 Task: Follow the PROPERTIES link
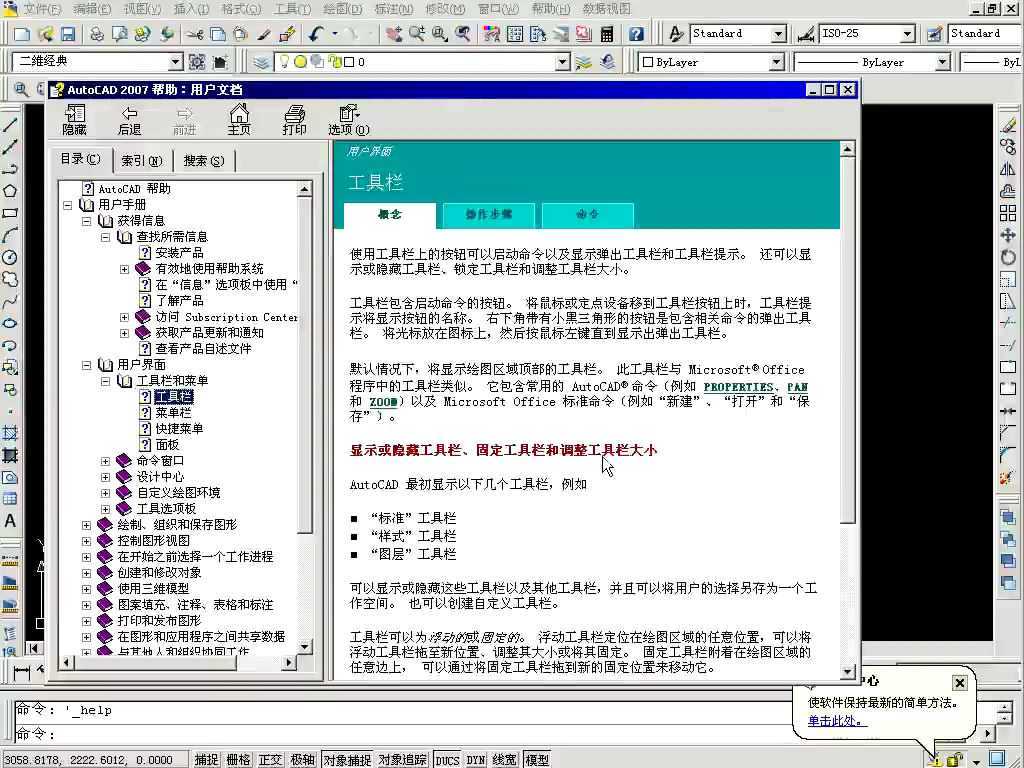738,387
